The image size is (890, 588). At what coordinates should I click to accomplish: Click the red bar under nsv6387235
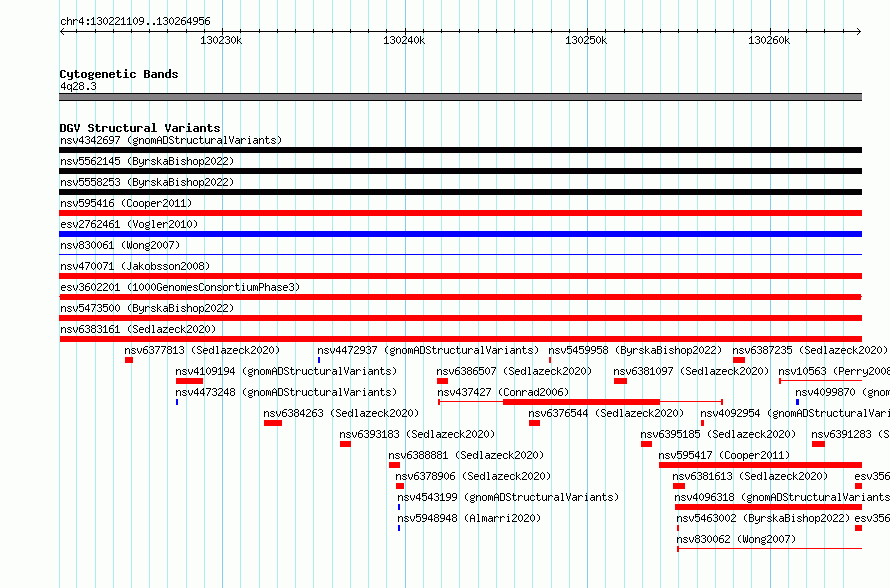[738, 360]
